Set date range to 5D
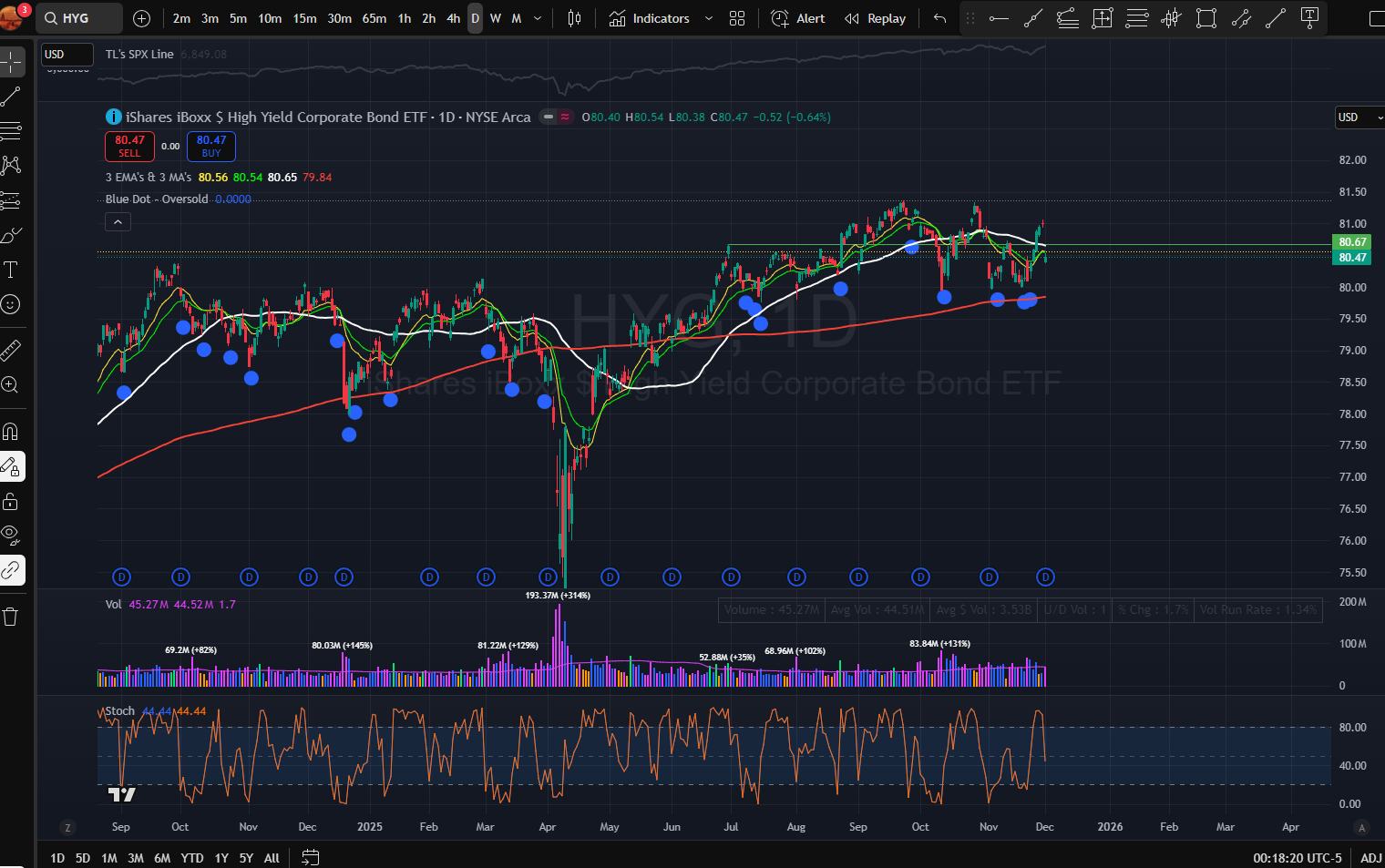 click(x=83, y=858)
